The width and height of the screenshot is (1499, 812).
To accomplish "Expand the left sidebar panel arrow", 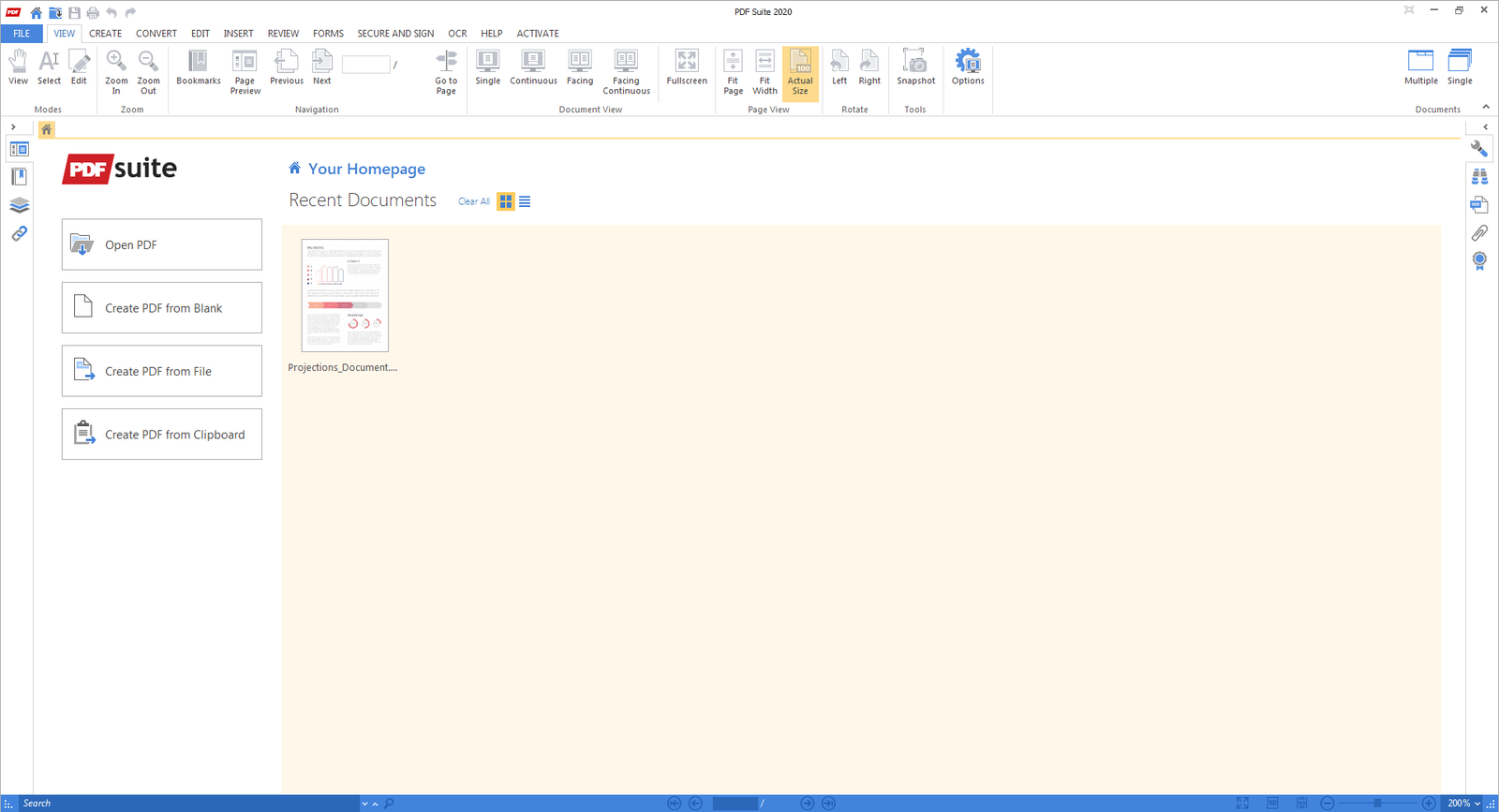I will tap(13, 127).
